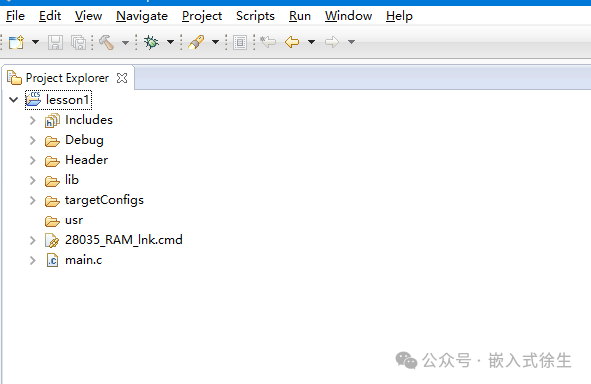Viewport: 591px width, 384px height.
Task: Expand the main.c file node
Action: 32,260
